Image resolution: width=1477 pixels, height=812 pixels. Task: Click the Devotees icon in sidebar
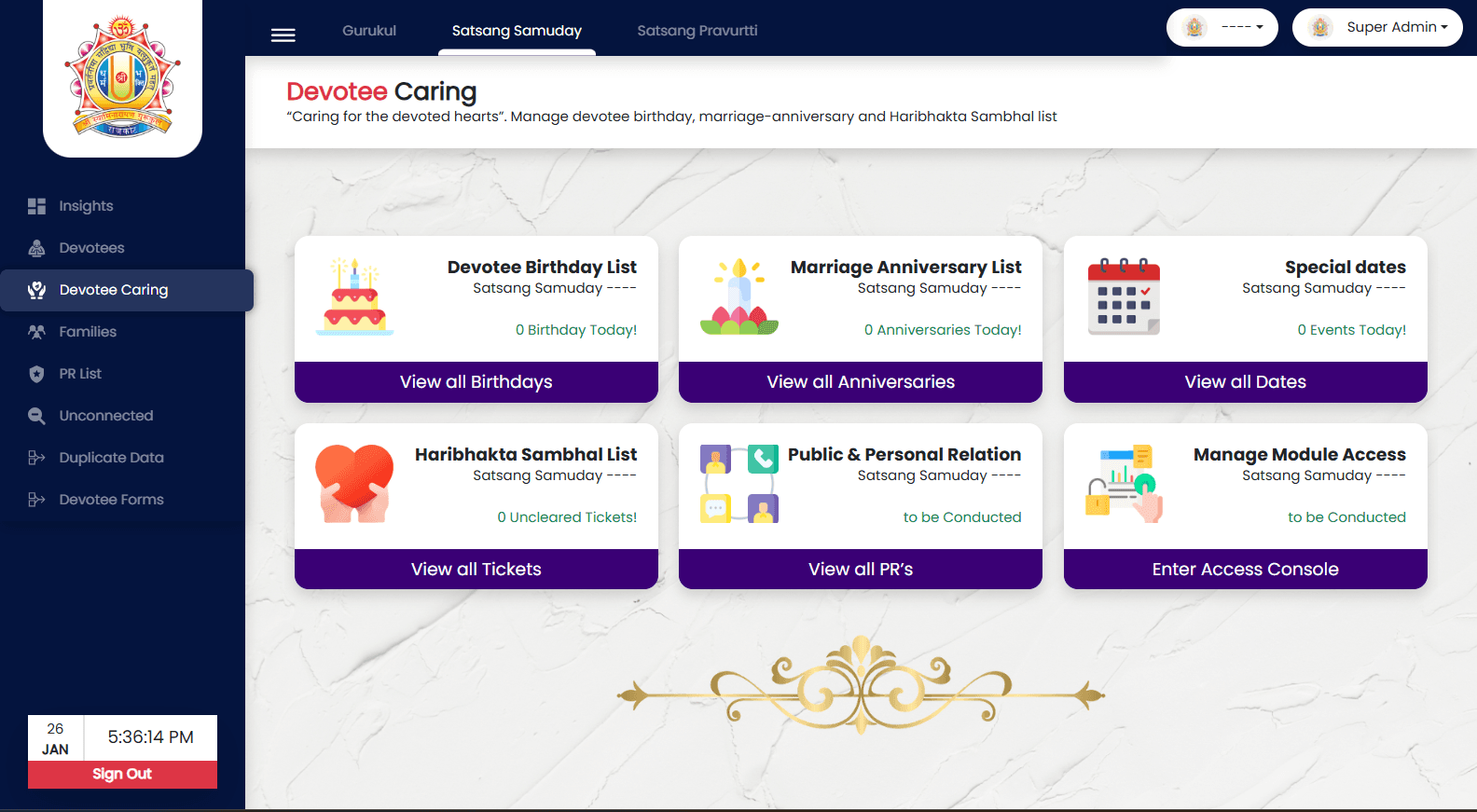[x=36, y=248]
